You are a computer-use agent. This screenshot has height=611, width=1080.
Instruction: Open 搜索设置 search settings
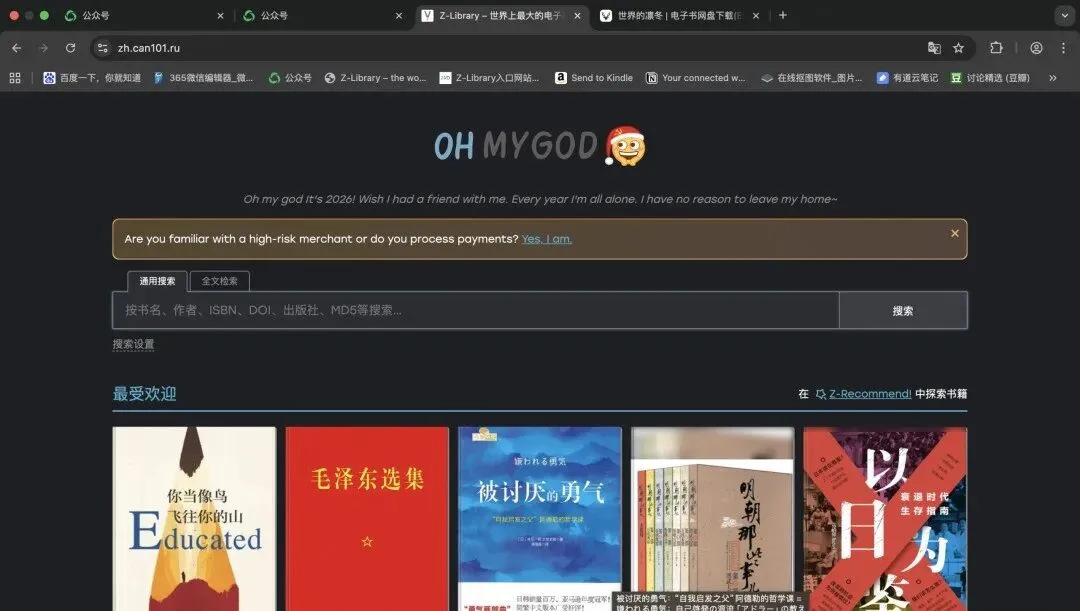(134, 344)
